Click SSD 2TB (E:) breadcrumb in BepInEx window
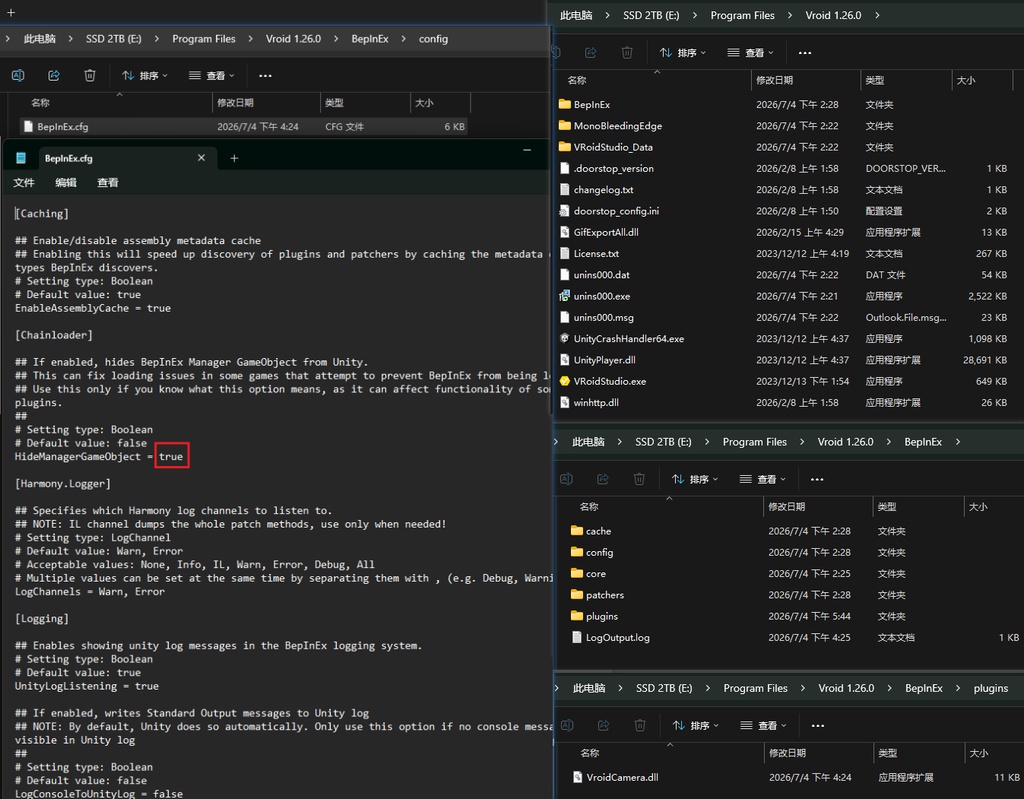Viewport: 1024px width, 799px height. point(664,442)
